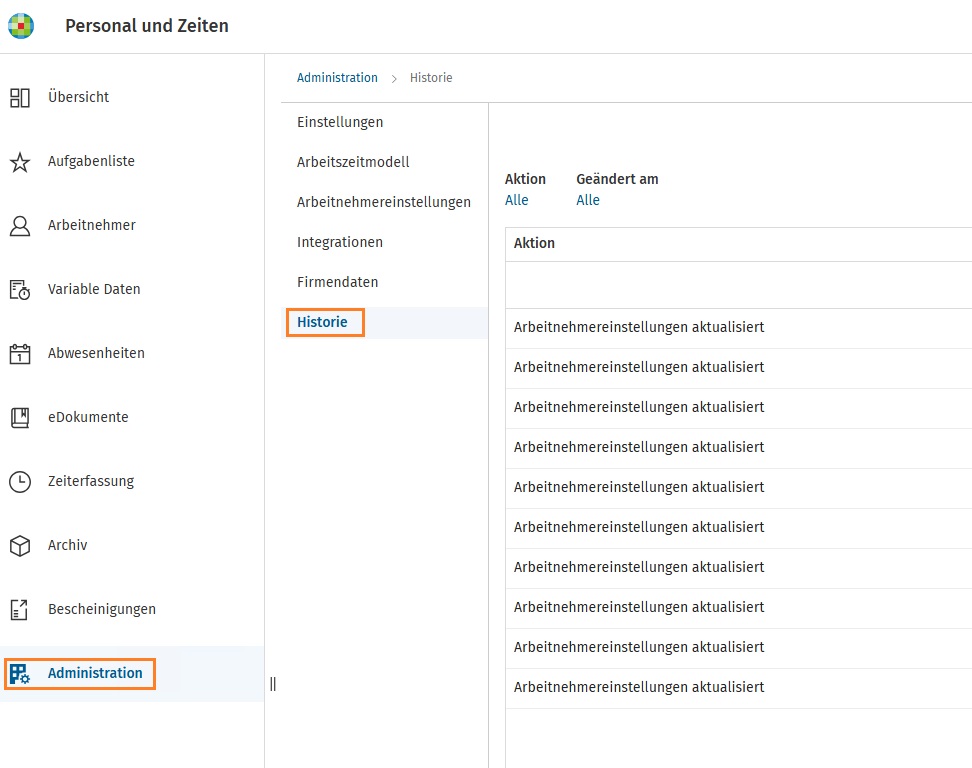
Task: Select first Arbeitnehmereinstellungen aktualisiert row
Action: pos(738,327)
